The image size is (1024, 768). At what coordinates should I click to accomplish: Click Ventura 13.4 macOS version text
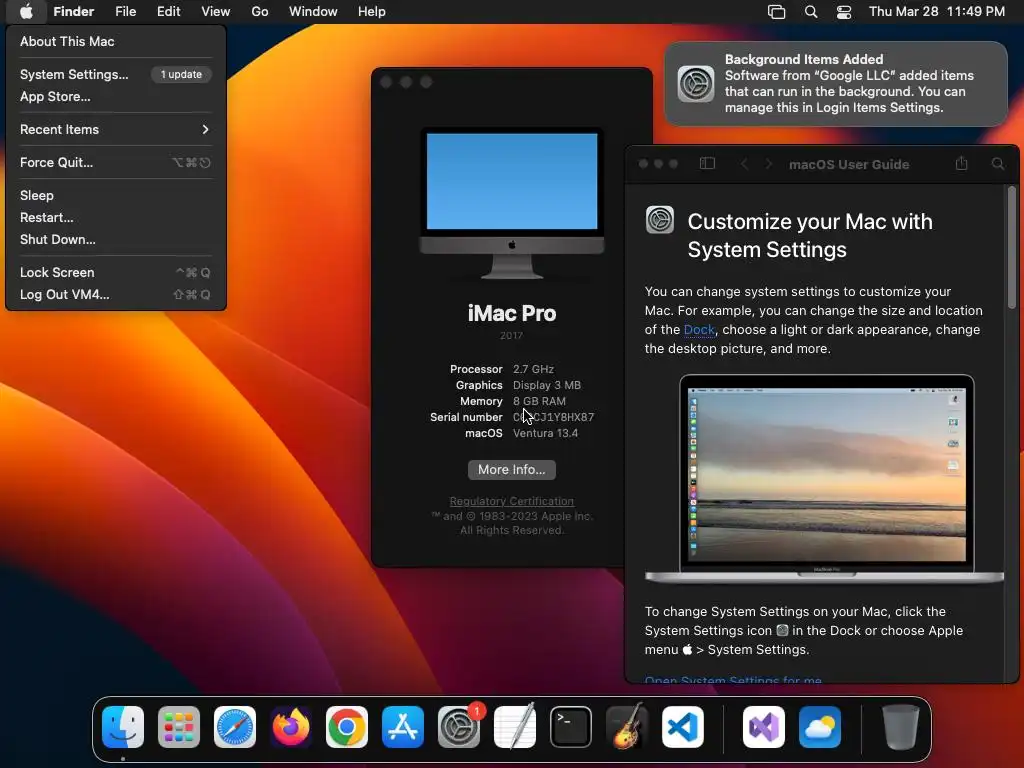(545, 433)
